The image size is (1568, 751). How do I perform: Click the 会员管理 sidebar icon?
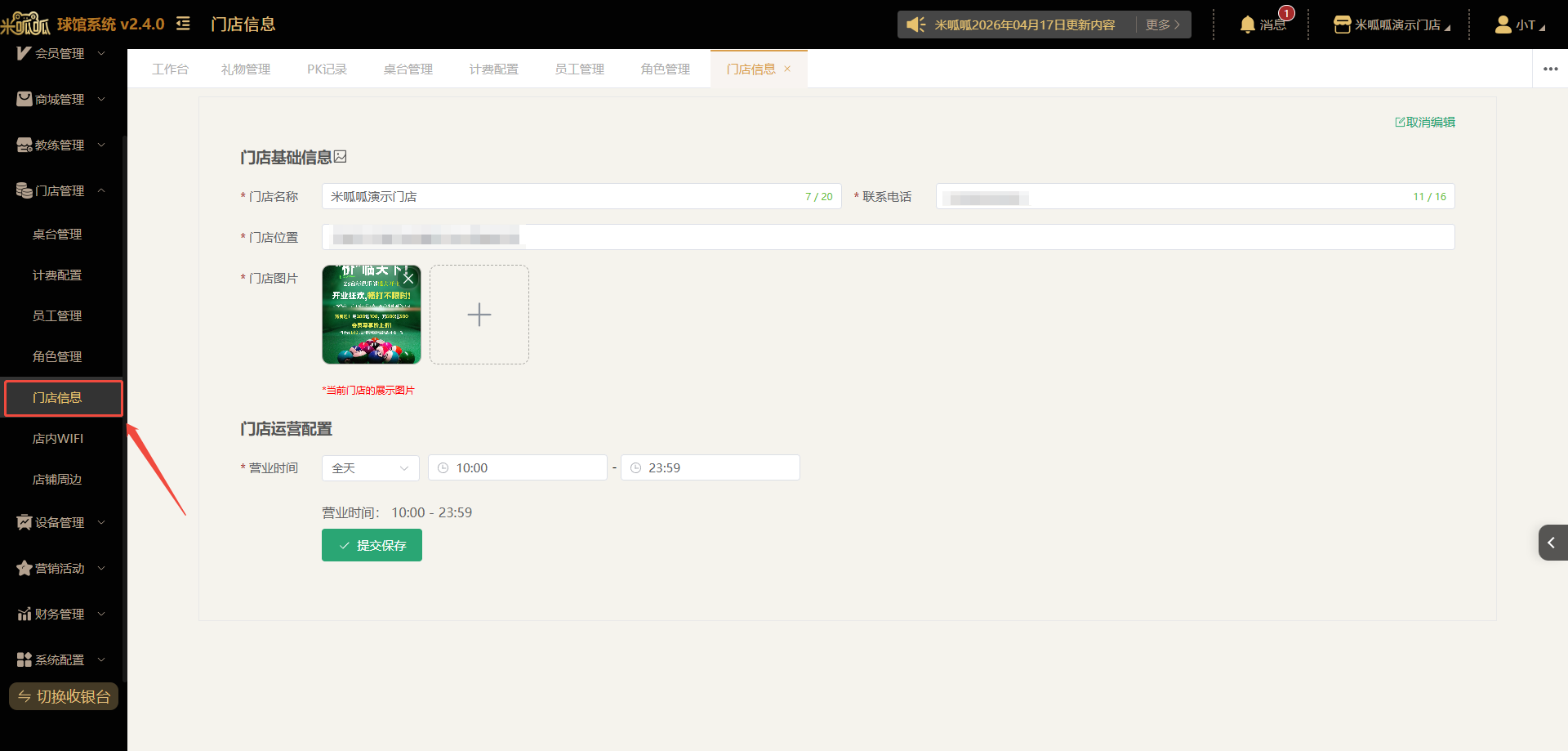click(24, 53)
